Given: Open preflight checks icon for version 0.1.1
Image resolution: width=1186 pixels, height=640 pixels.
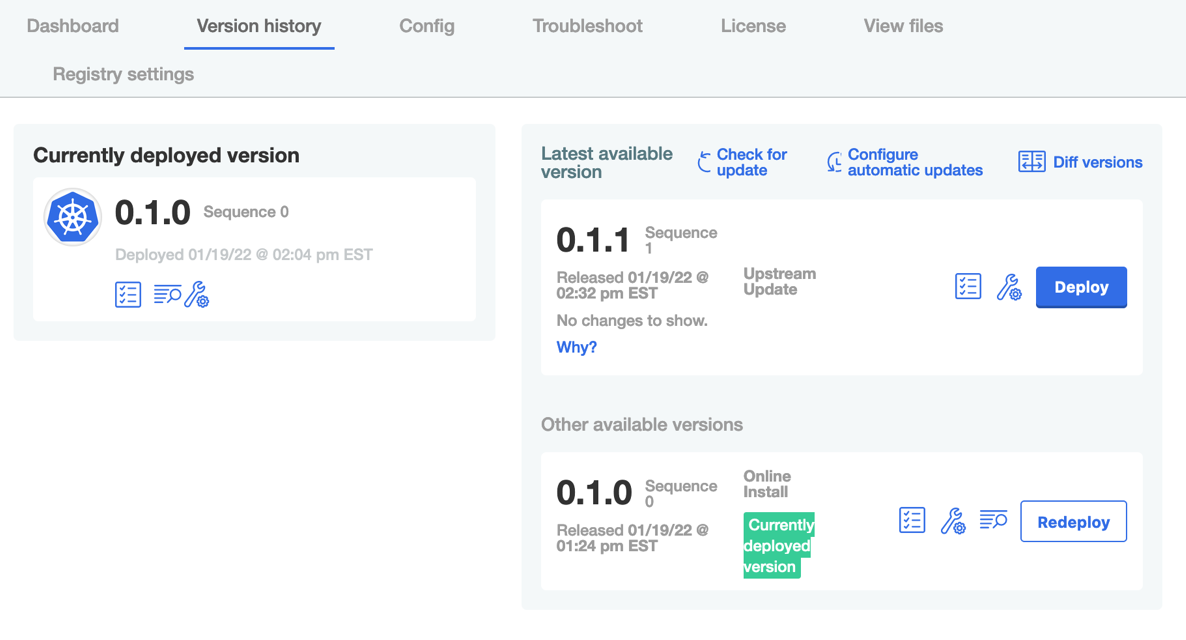Looking at the screenshot, I should pyautogui.click(x=967, y=287).
